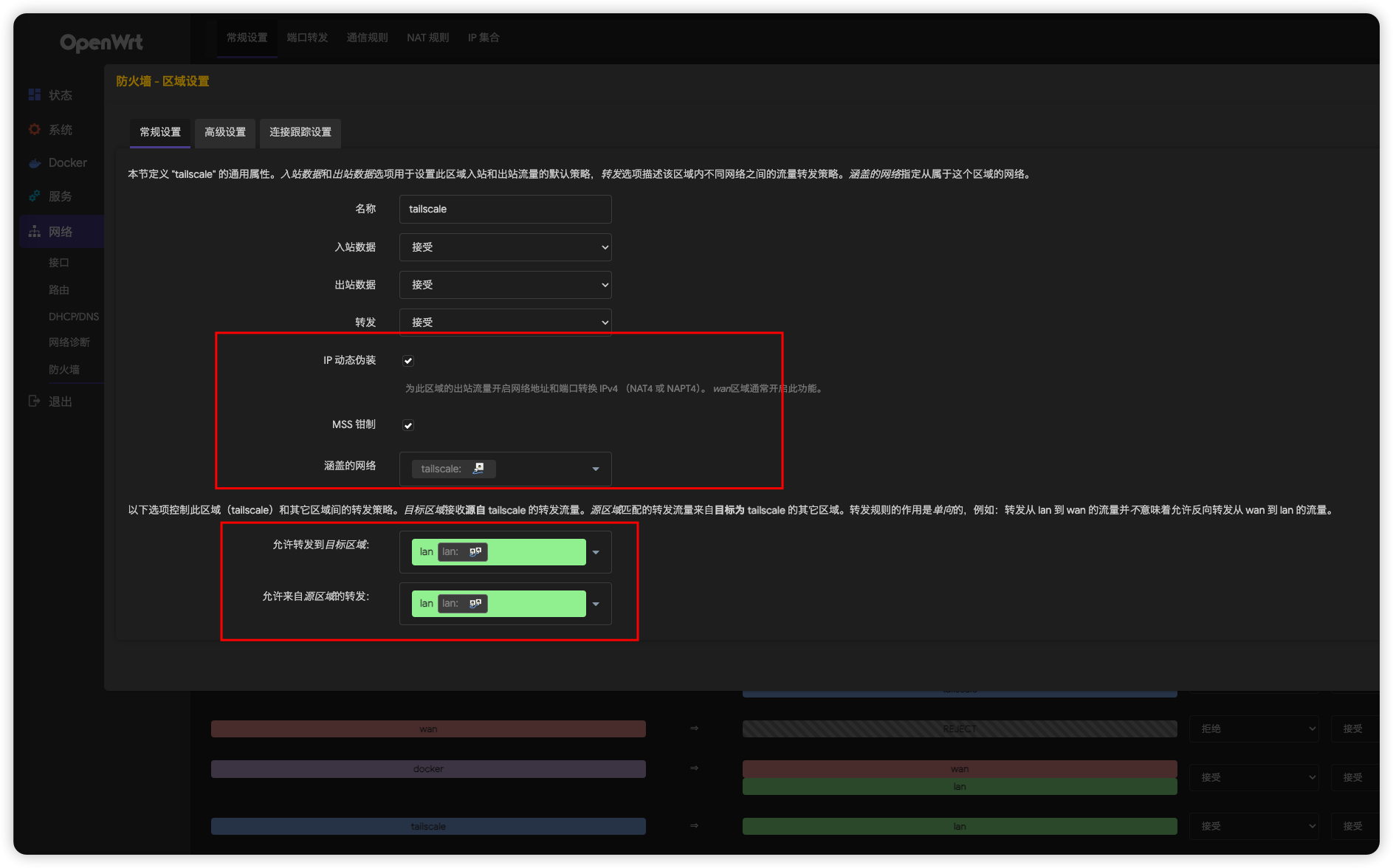Click the zone name input field with tailscale

(505, 209)
